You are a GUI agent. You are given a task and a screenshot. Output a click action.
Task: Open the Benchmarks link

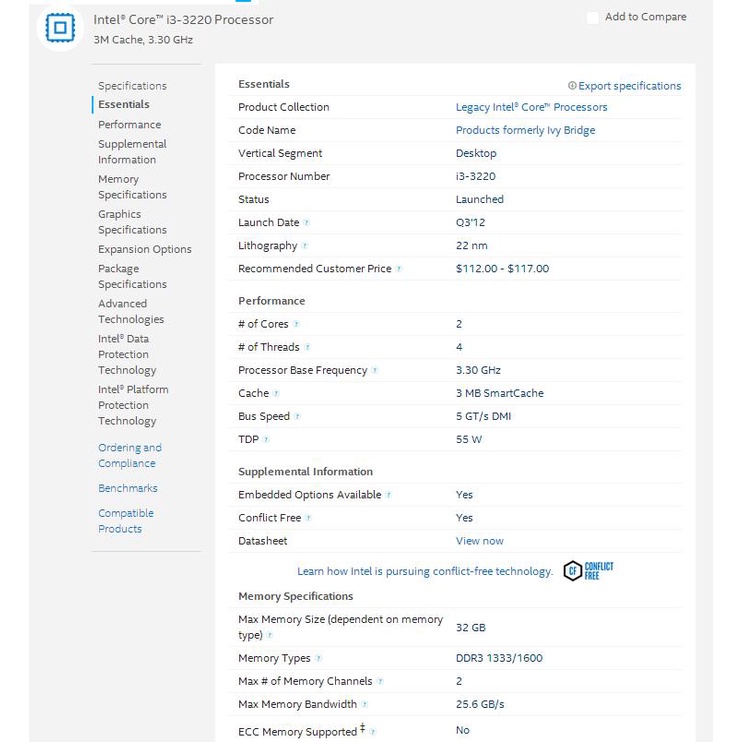point(128,488)
